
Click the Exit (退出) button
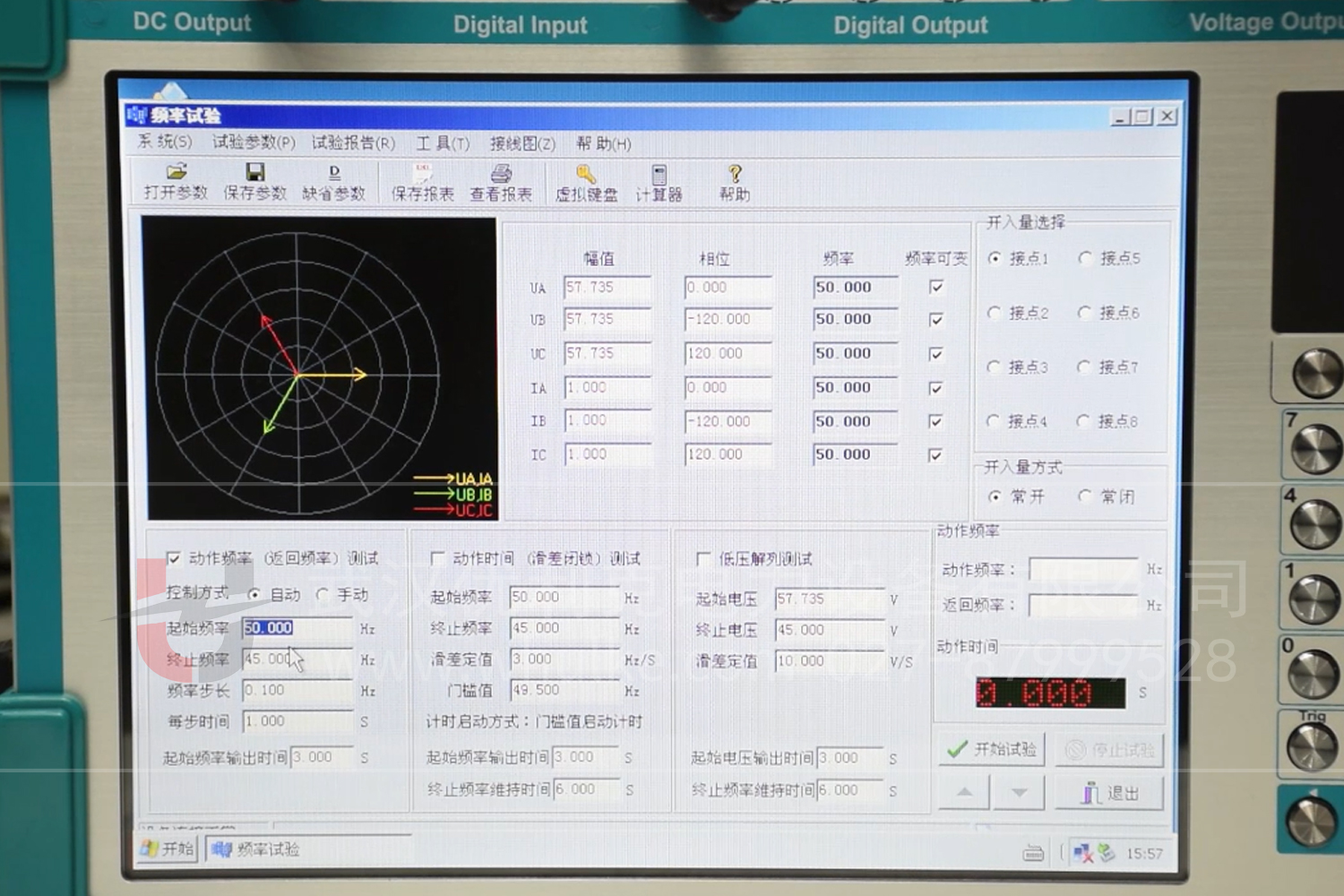click(x=1109, y=793)
